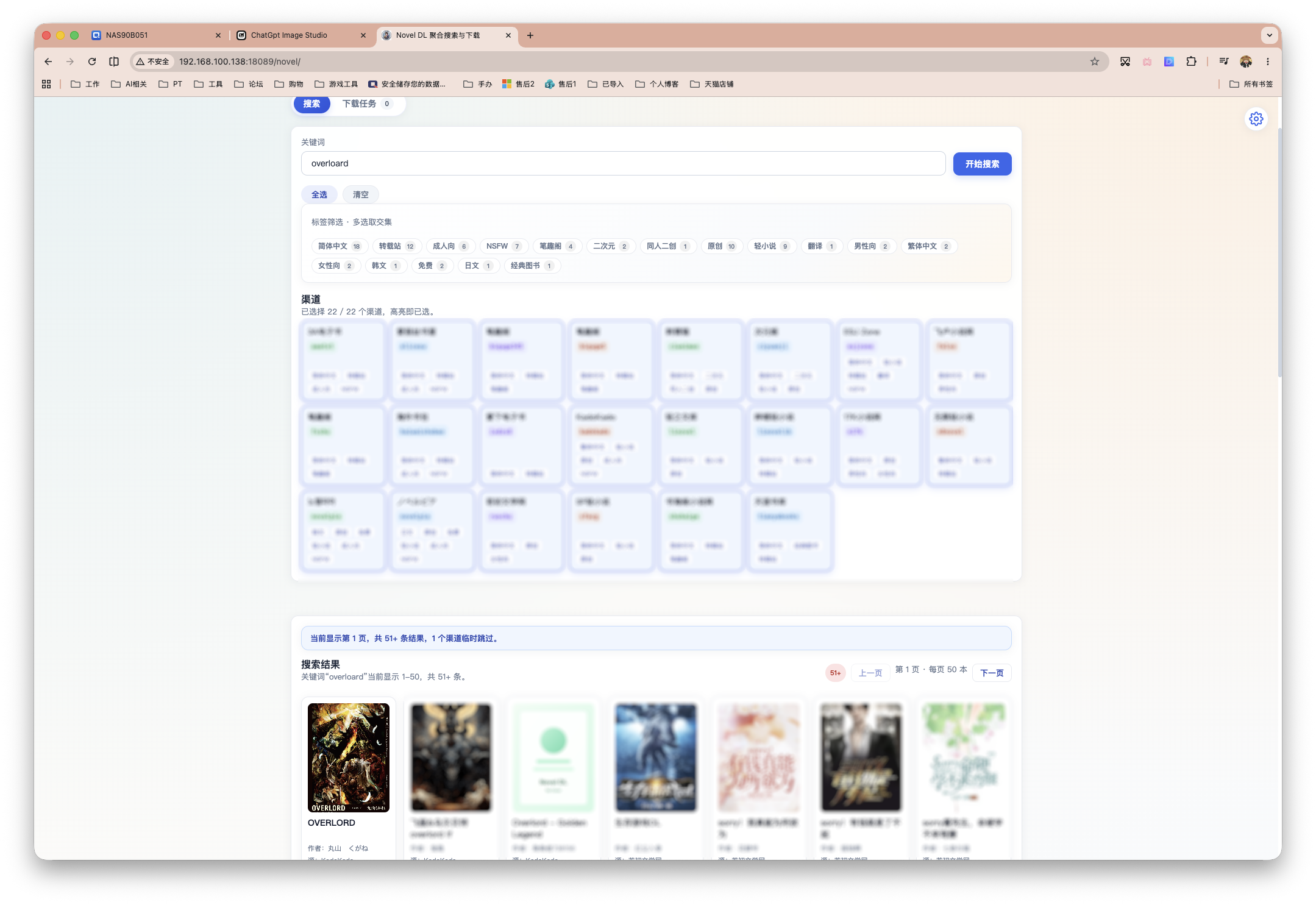The image size is (1316, 905).
Task: Focus the 关键词 search input
Action: 623,163
